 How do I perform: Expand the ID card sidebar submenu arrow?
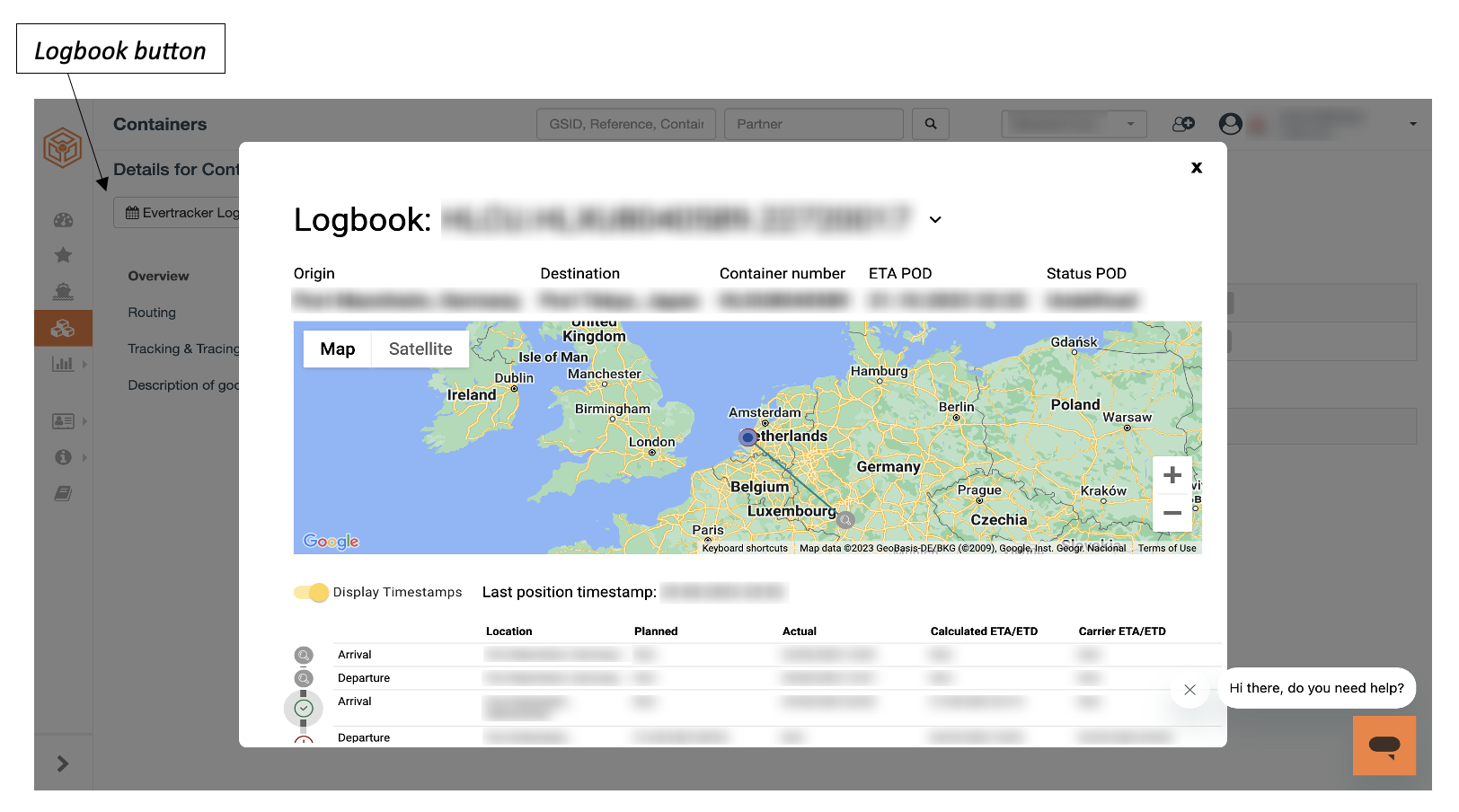84,421
